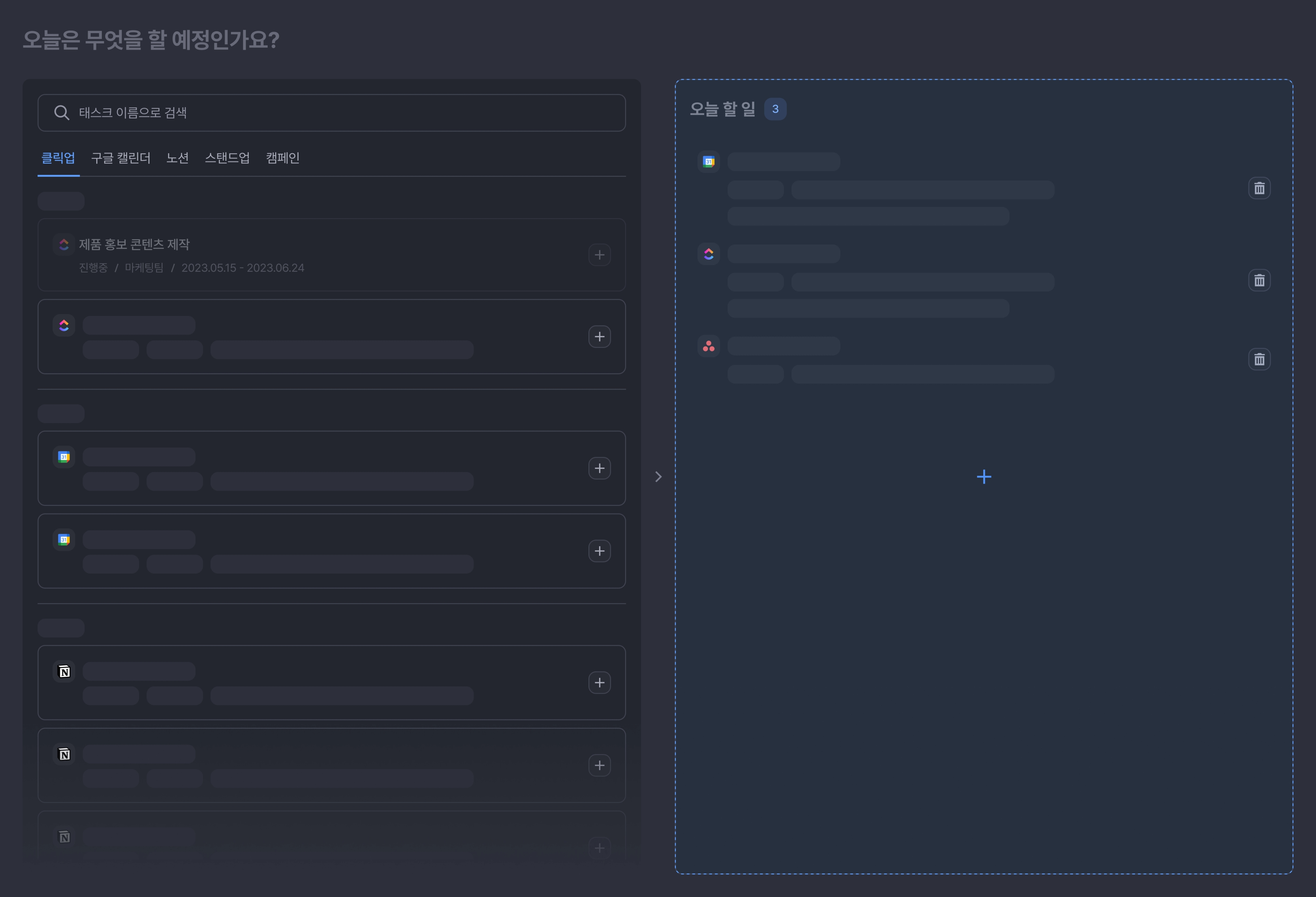
Task: Delete the Google Calendar item from 오늘 할 일
Action: tap(1259, 188)
